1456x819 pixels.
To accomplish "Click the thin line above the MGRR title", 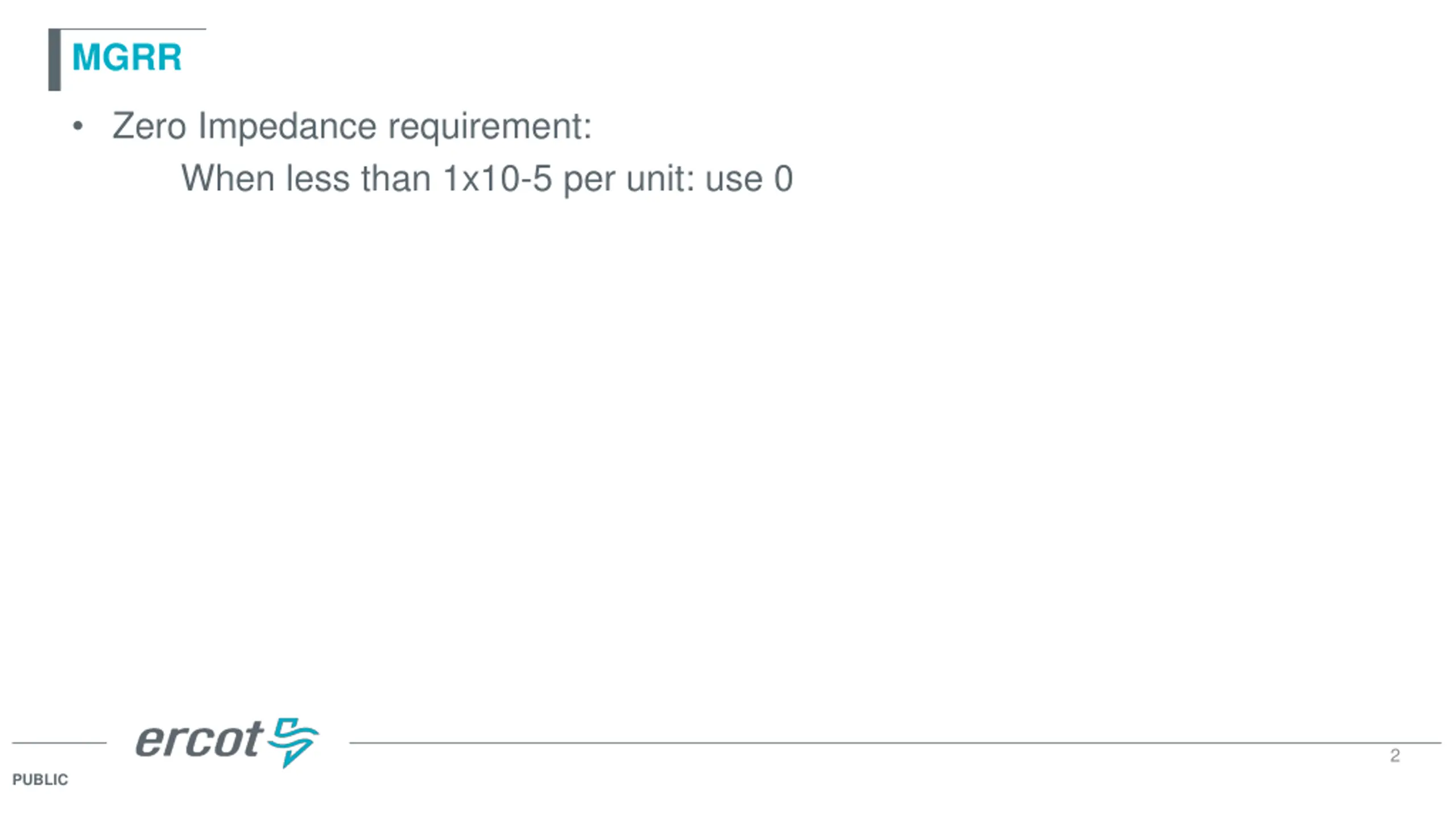I will pos(133,29).
